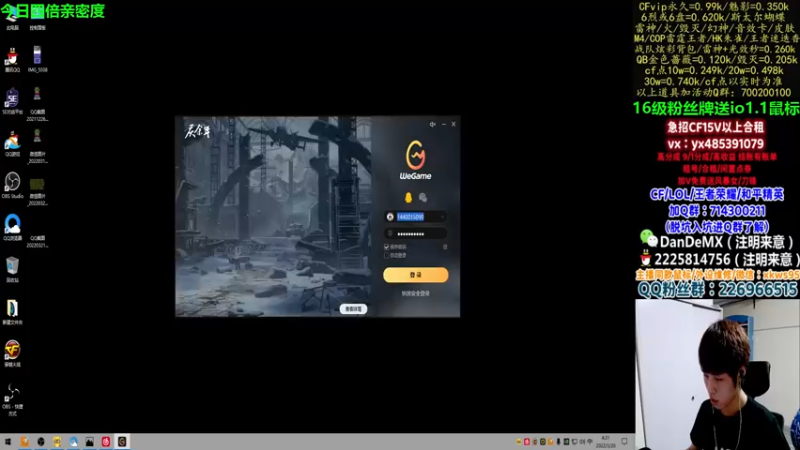Close the WeGame login window

(x=453, y=124)
